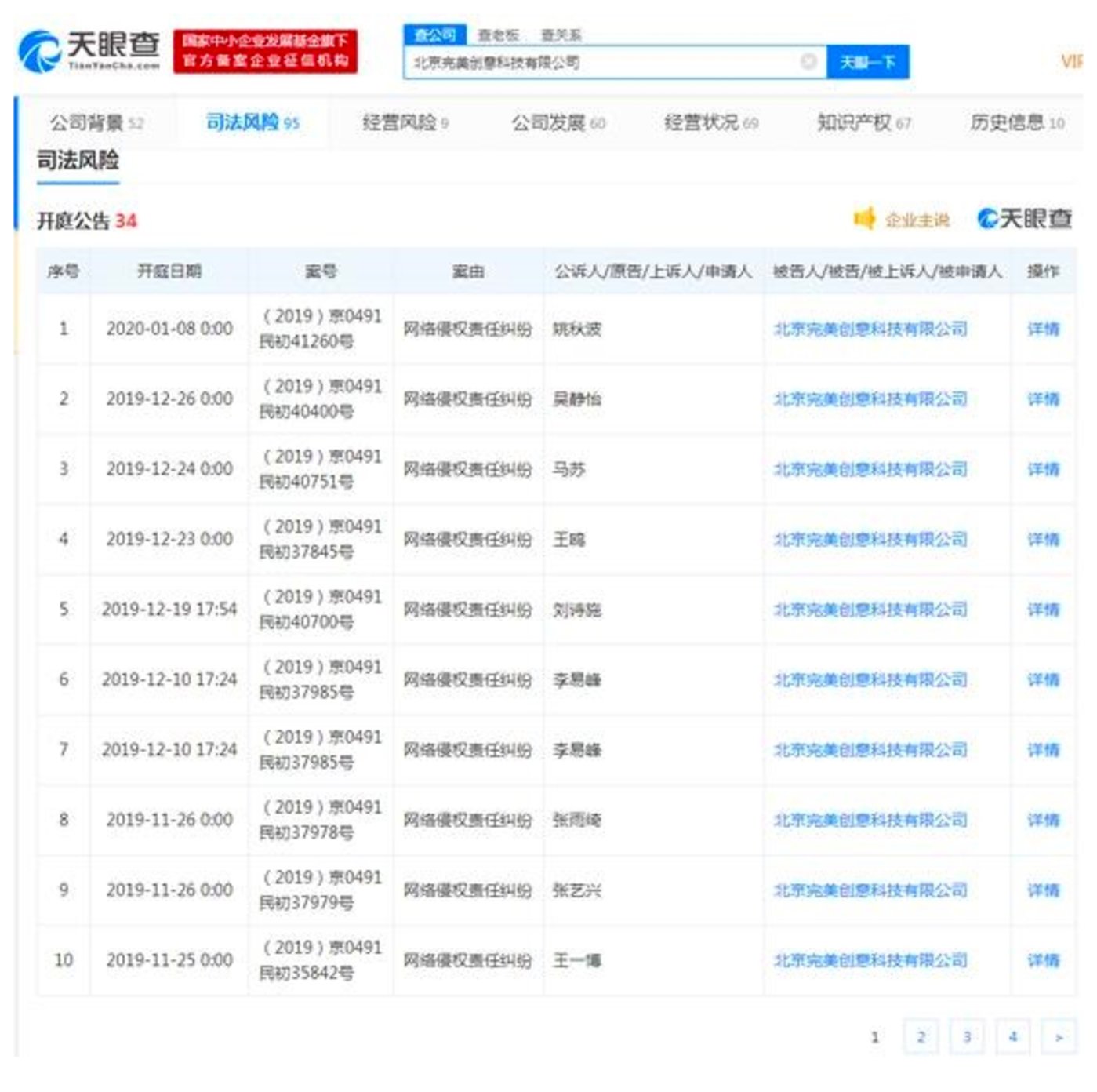The image size is (1097, 1092).
Task: Click case number 民初40700号 cell
Action: point(321,610)
